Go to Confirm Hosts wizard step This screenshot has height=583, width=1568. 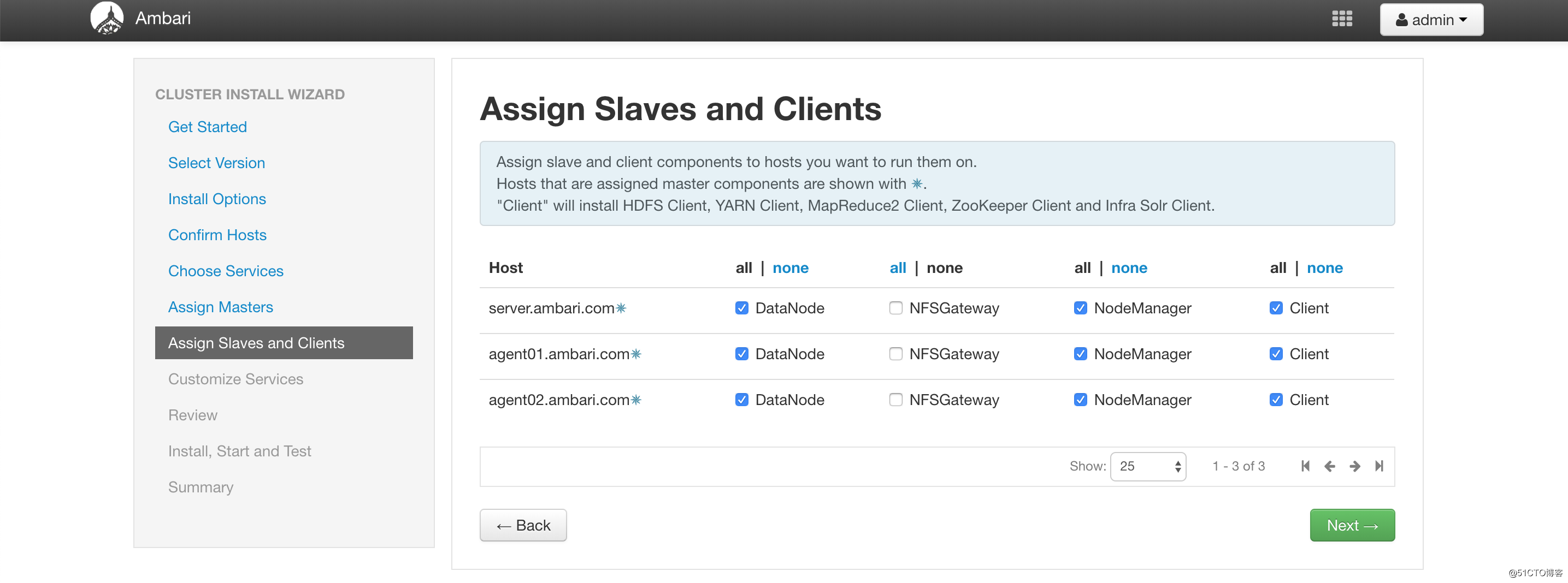[x=217, y=235]
